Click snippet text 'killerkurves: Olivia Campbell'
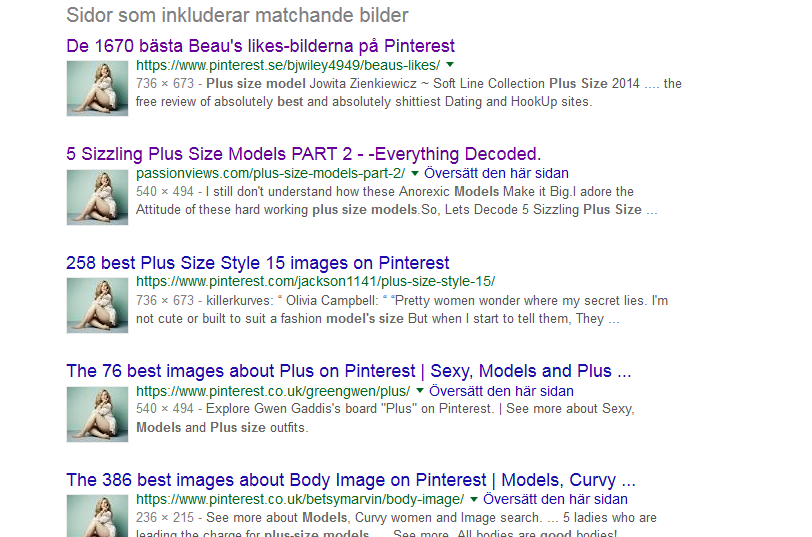The height and width of the screenshot is (537, 812). (x=402, y=310)
